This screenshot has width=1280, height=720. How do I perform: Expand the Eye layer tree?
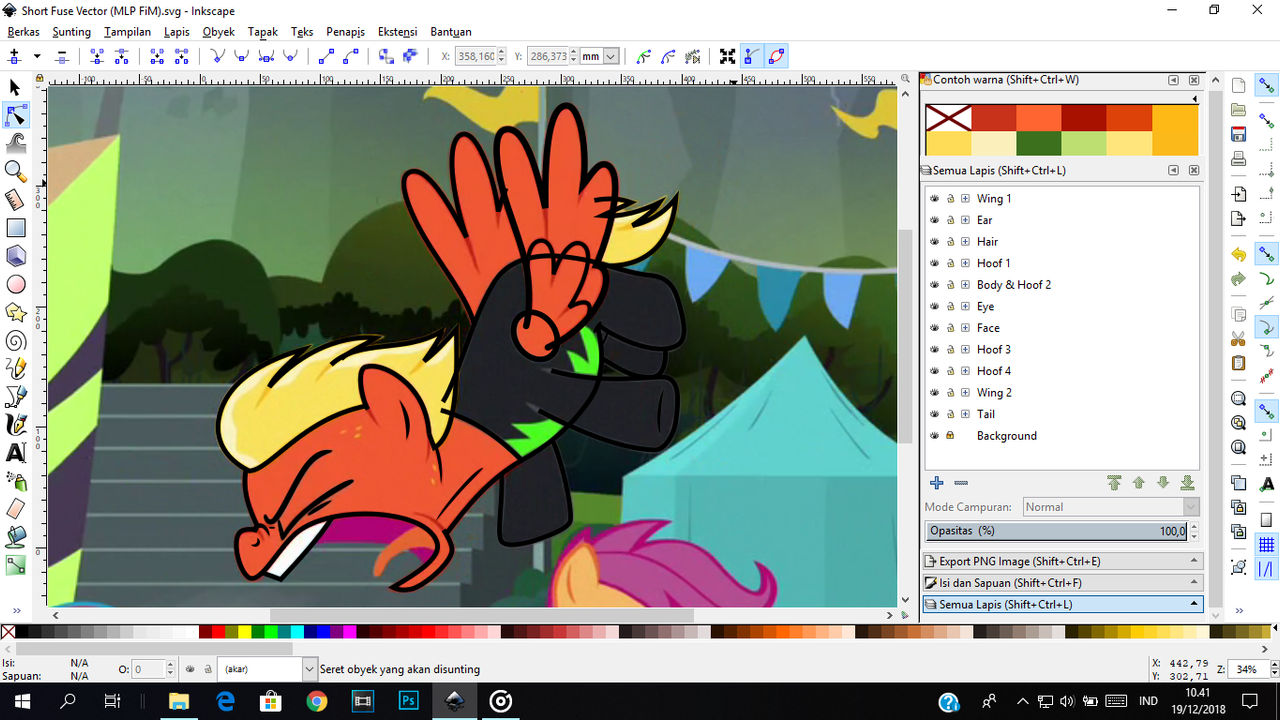(965, 306)
